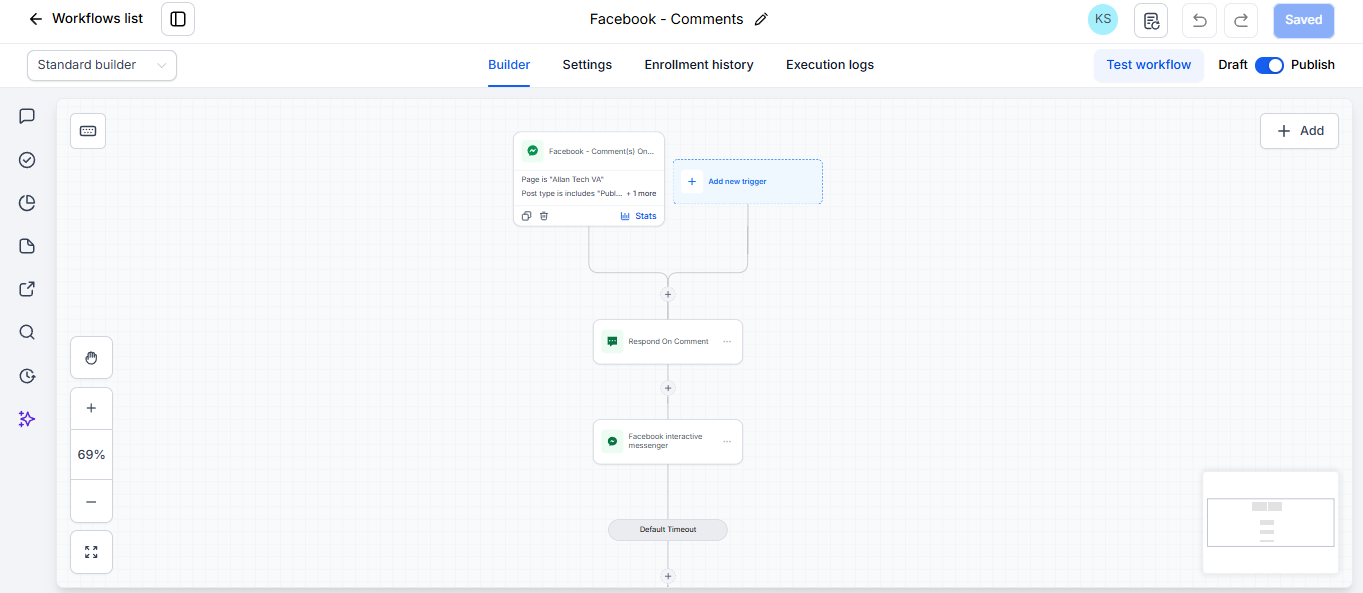Expand the '+ 1 more' filter text

[x=641, y=194]
